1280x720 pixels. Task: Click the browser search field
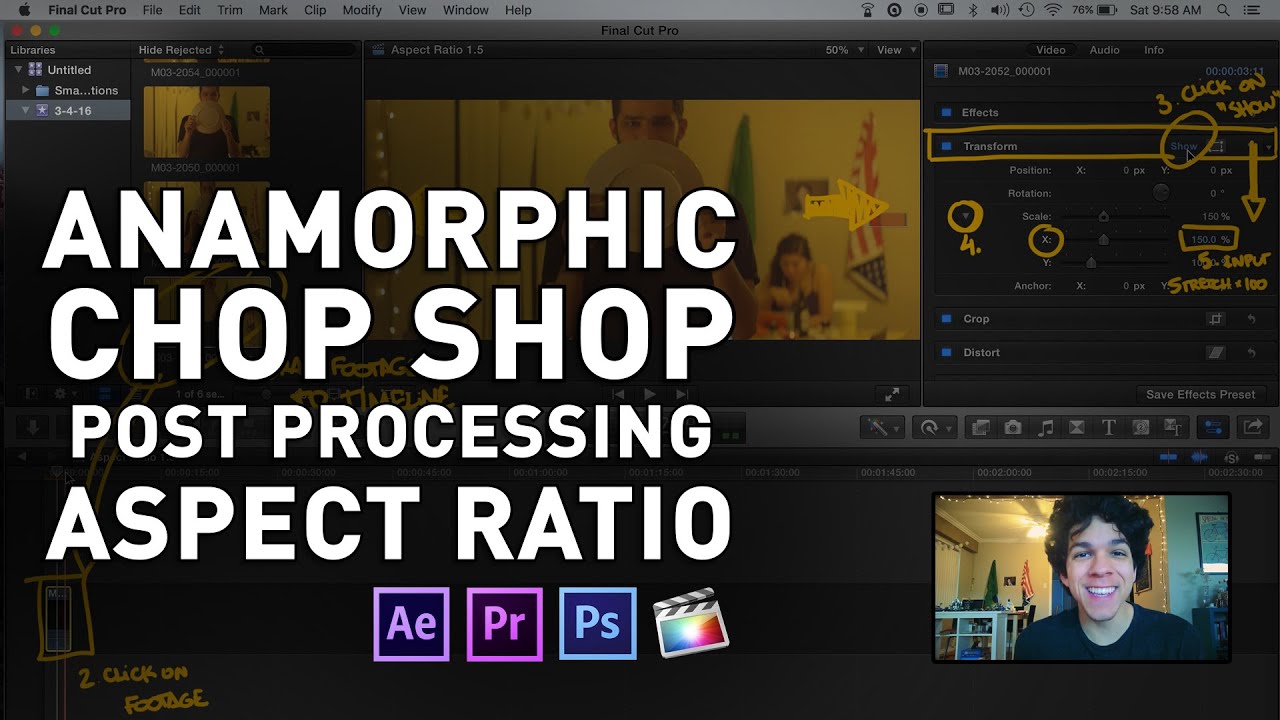tap(303, 50)
